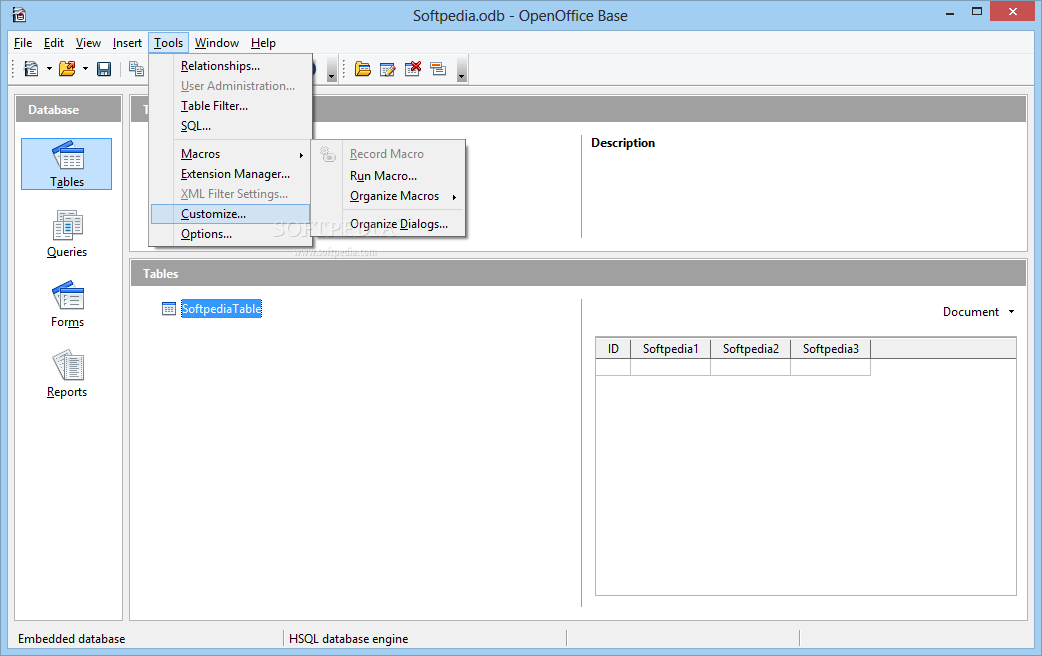Screen dimensions: 1042x656
Task: Click HSQL database engine status text
Action: click(348, 639)
